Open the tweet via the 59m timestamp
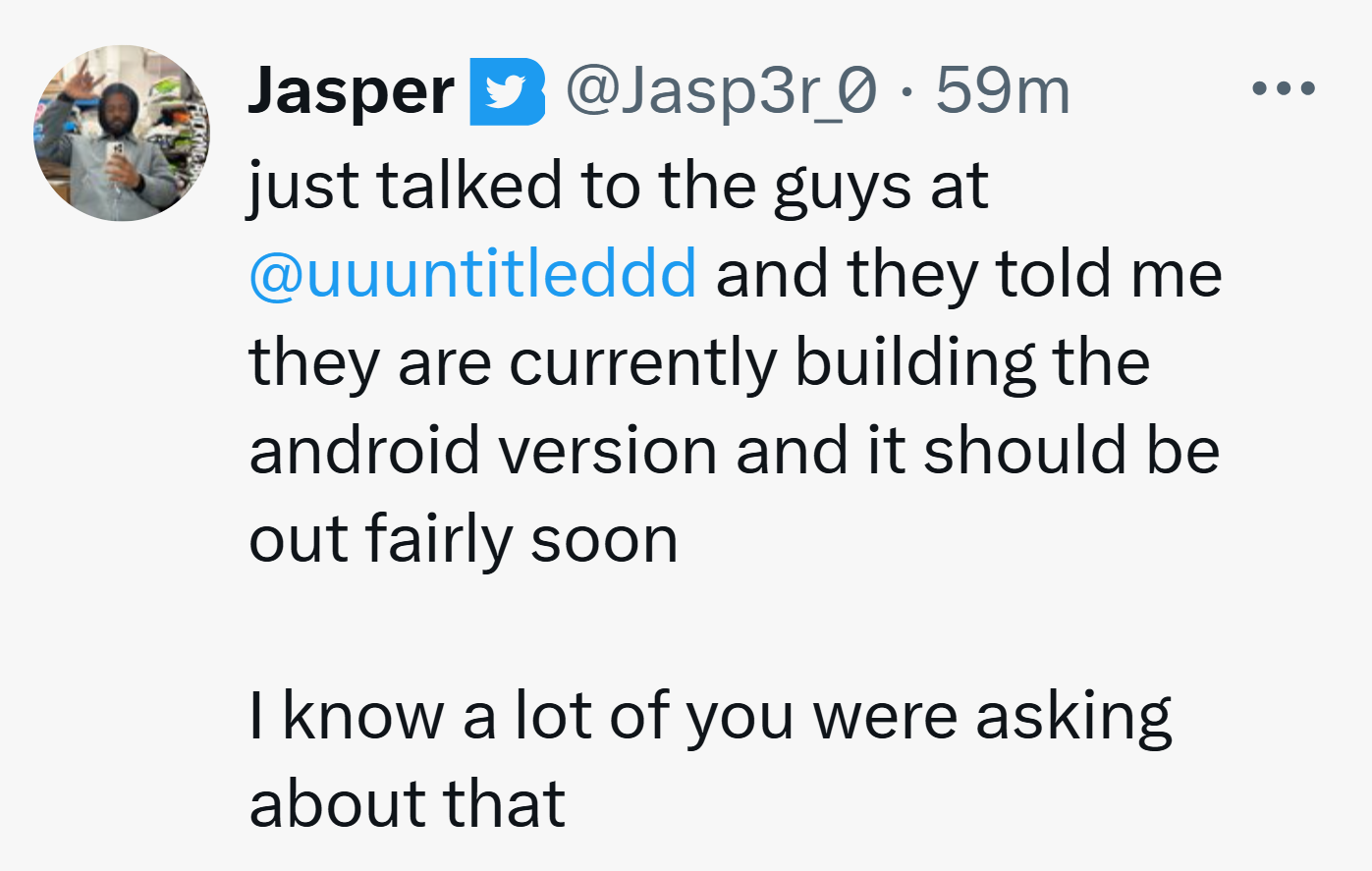Image resolution: width=1372 pixels, height=871 pixels. point(1002,90)
